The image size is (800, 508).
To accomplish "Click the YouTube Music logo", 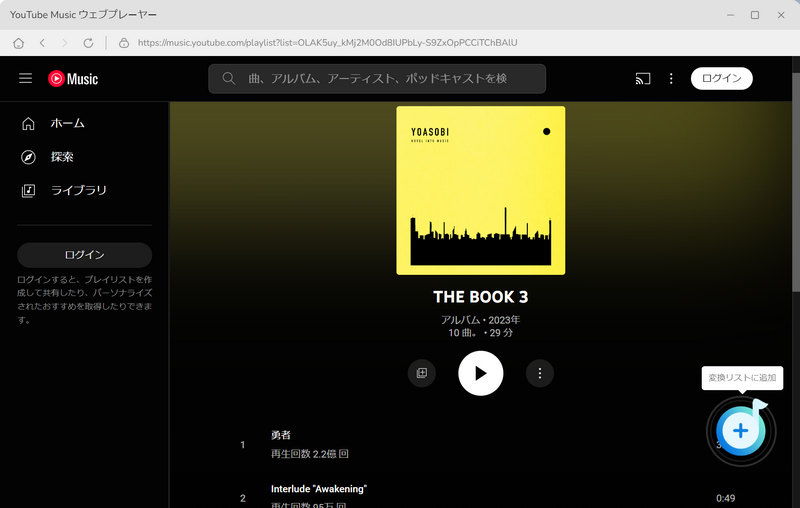I will click(73, 79).
